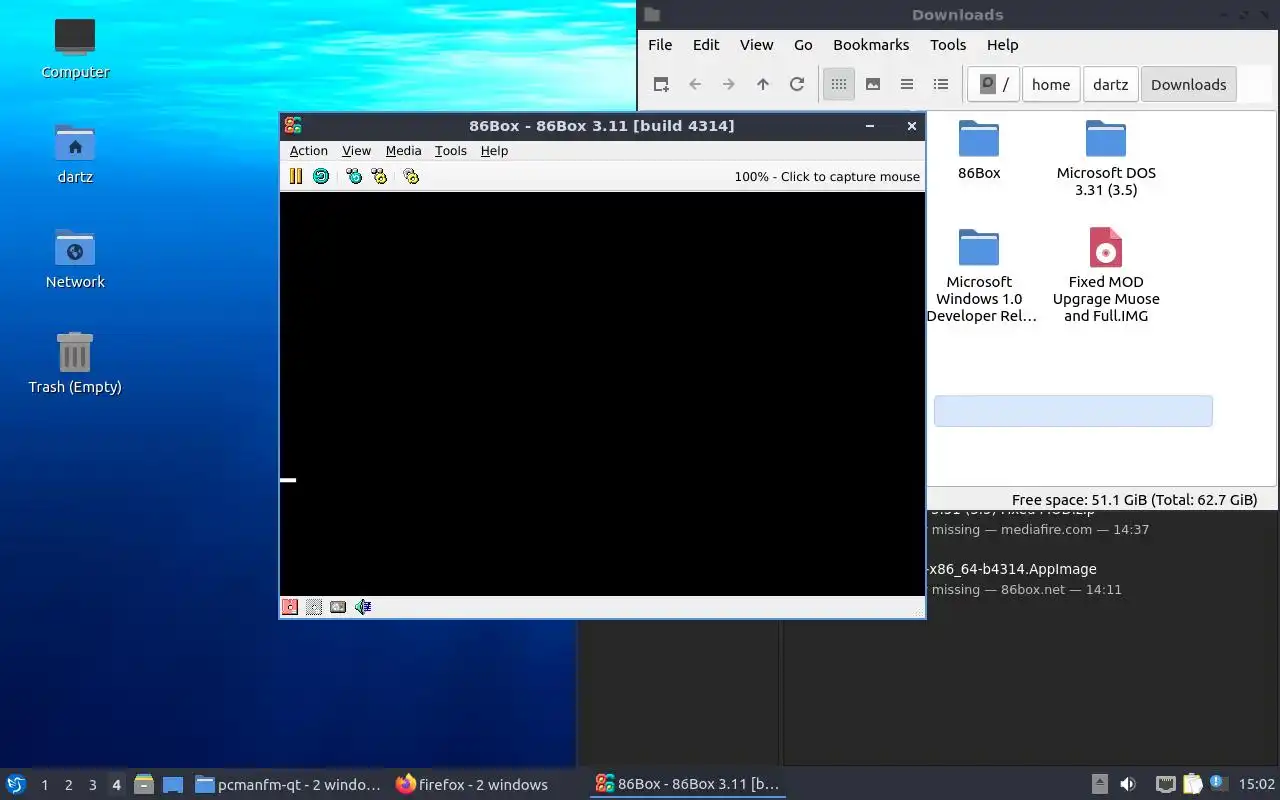Open the Action menu in 86Box
Screen dimensions: 1280x800
[x=309, y=151]
